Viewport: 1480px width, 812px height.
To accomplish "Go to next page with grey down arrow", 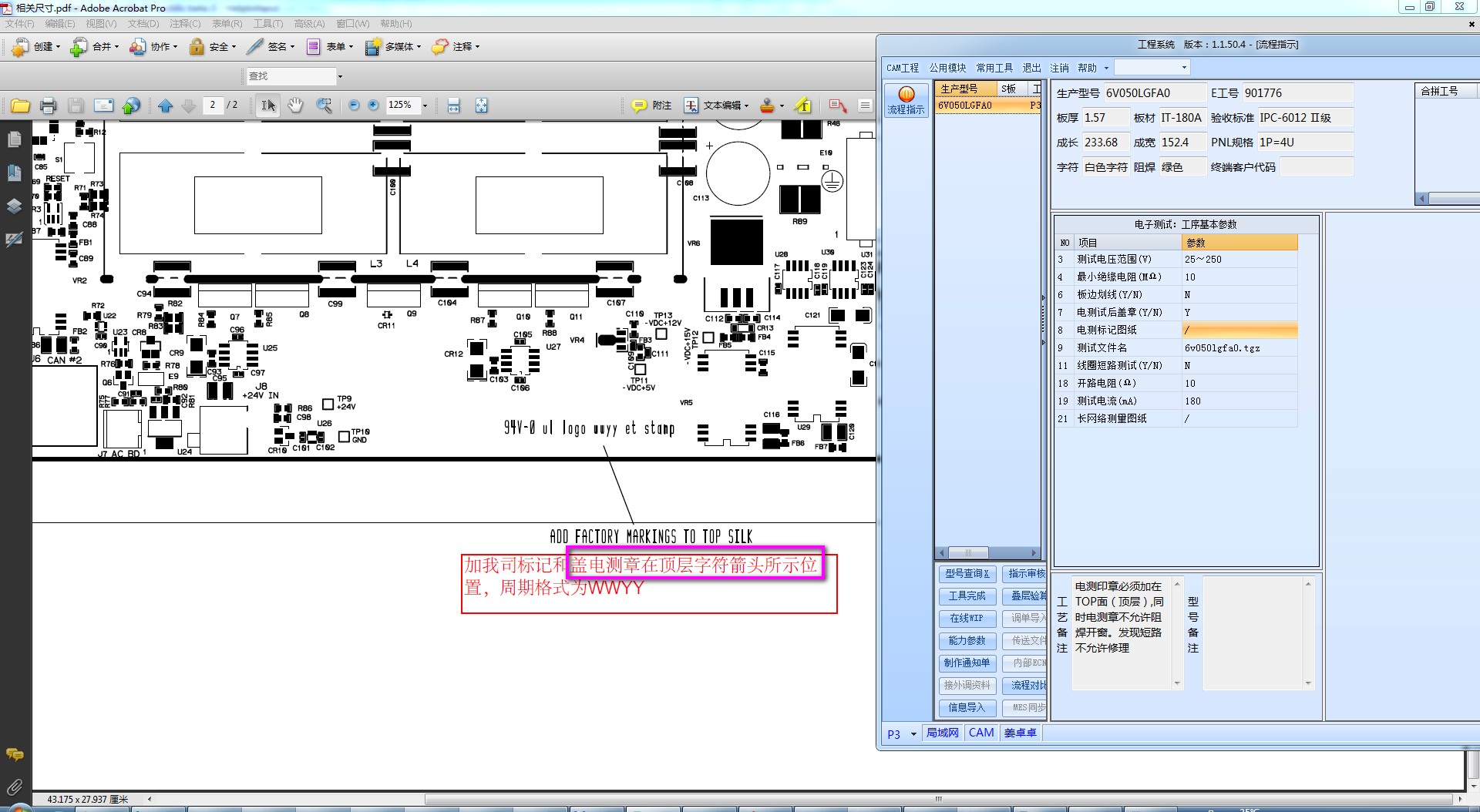I will (188, 106).
